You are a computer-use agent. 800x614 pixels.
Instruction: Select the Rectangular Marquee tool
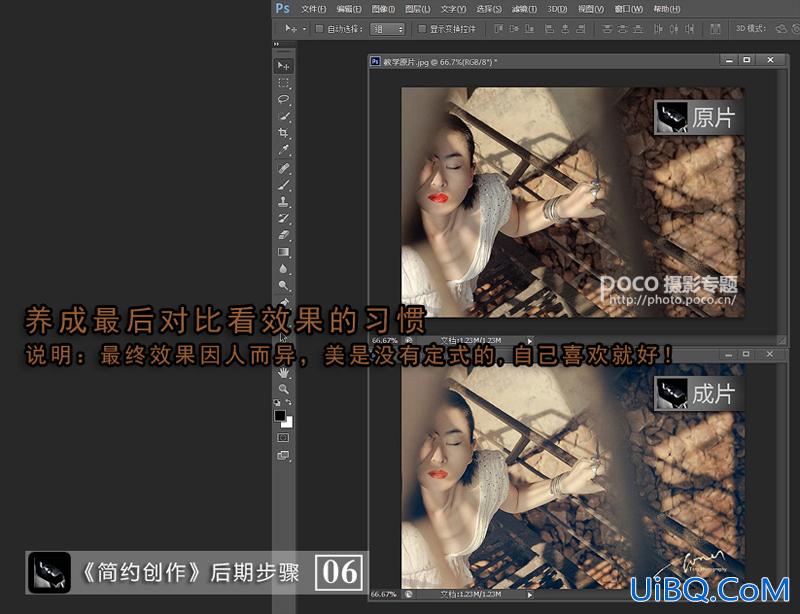tap(283, 83)
